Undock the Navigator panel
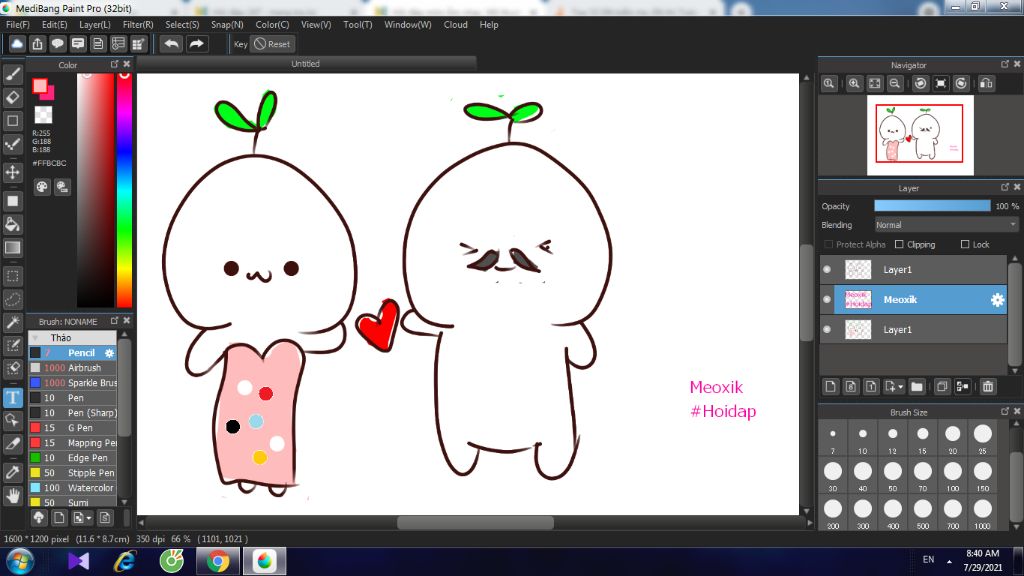The width and height of the screenshot is (1024, 576). click(x=1004, y=64)
